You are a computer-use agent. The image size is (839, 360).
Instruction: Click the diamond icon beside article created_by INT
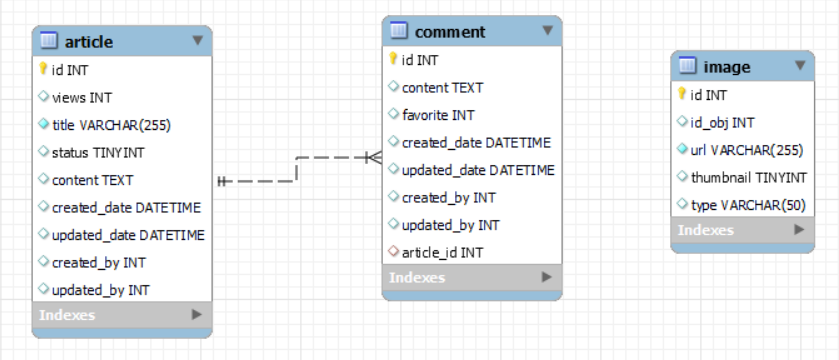[43, 262]
